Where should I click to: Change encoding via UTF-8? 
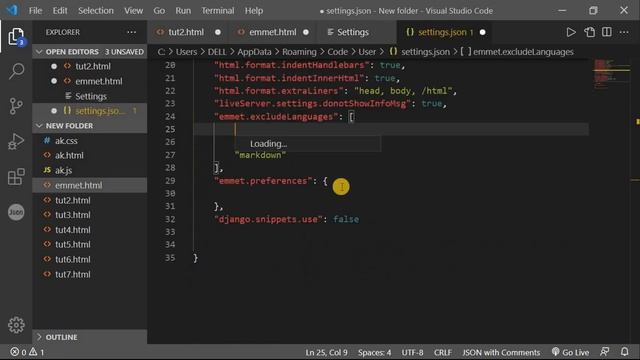pyautogui.click(x=412, y=352)
